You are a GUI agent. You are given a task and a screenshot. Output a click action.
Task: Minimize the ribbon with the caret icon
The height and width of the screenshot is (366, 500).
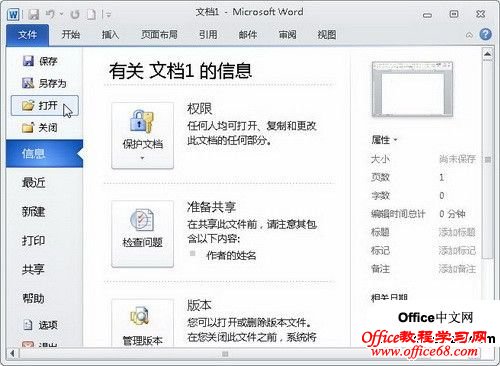[469, 35]
